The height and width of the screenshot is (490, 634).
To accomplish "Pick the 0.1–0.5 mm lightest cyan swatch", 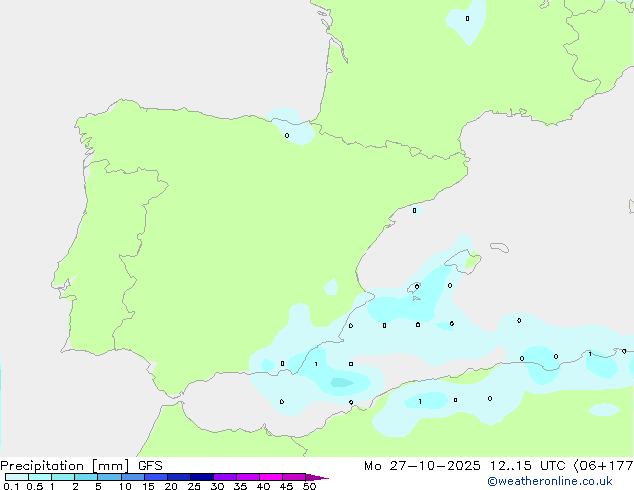I will coord(17,477).
